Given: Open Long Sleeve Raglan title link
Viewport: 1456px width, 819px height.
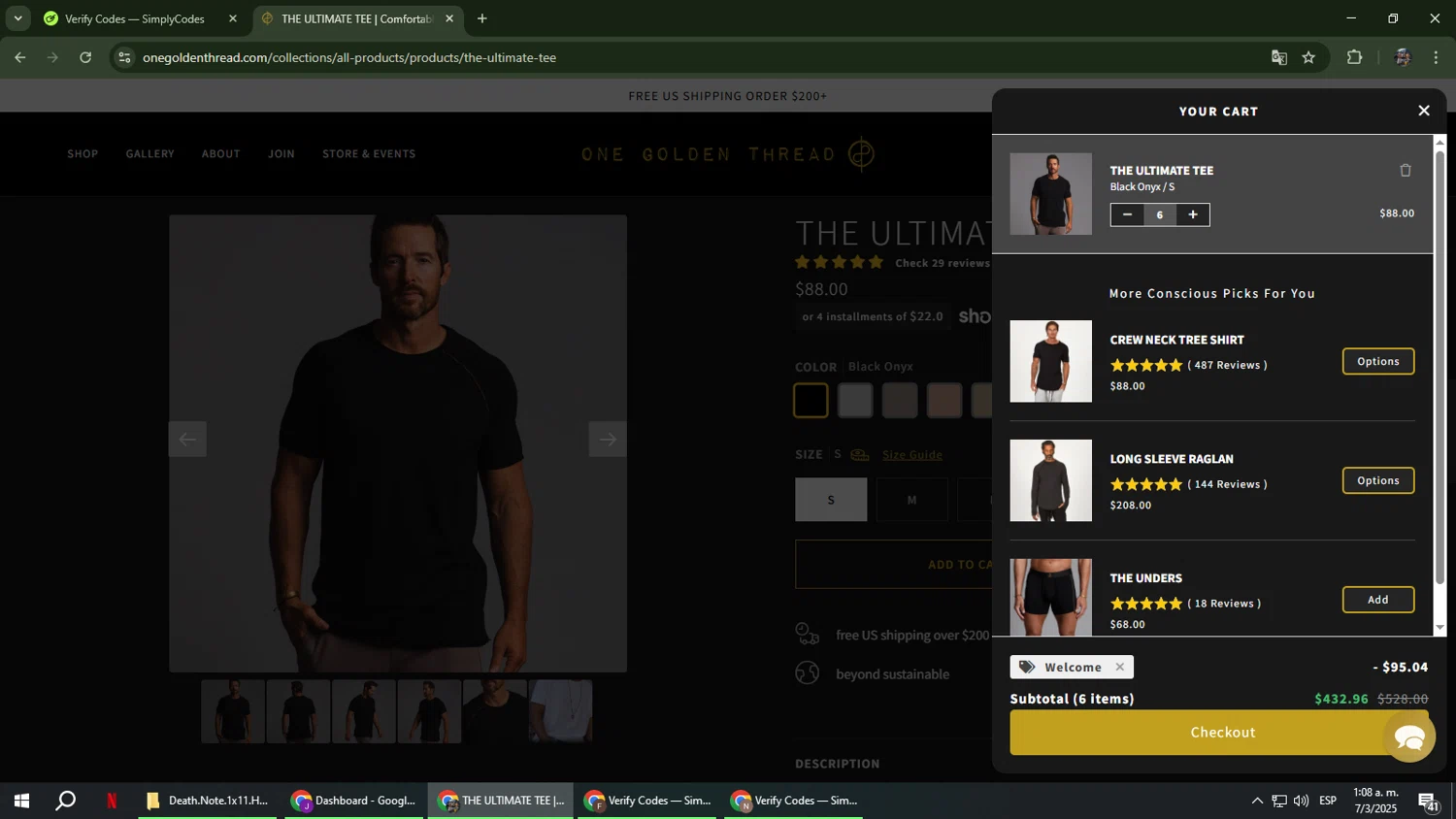Looking at the screenshot, I should (1172, 459).
